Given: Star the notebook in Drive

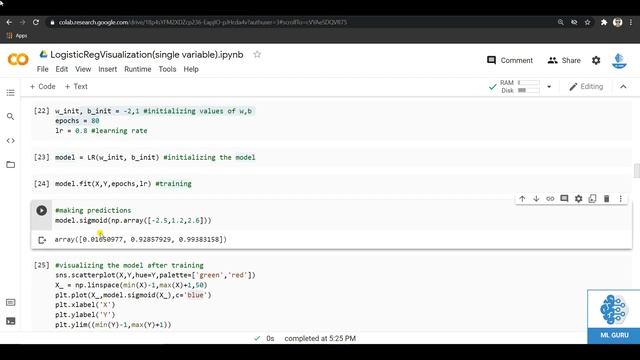Looking at the screenshot, I should tap(257, 54).
